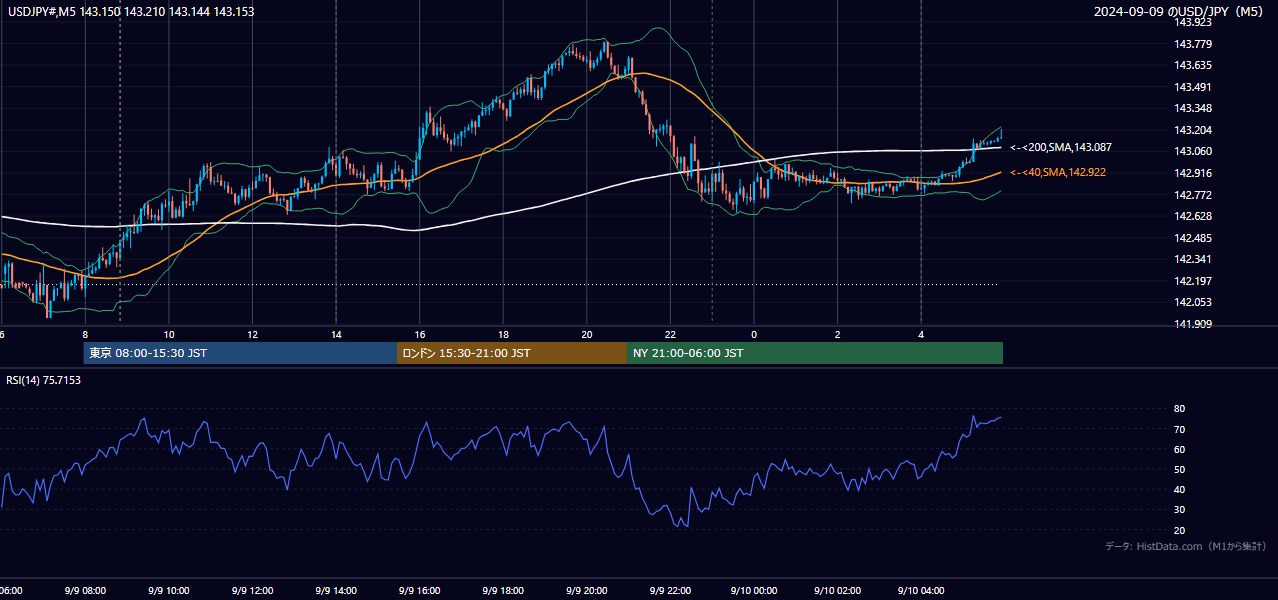Click the 9/10 04:00 date axis label
This screenshot has height=600, width=1278.
pos(920,591)
